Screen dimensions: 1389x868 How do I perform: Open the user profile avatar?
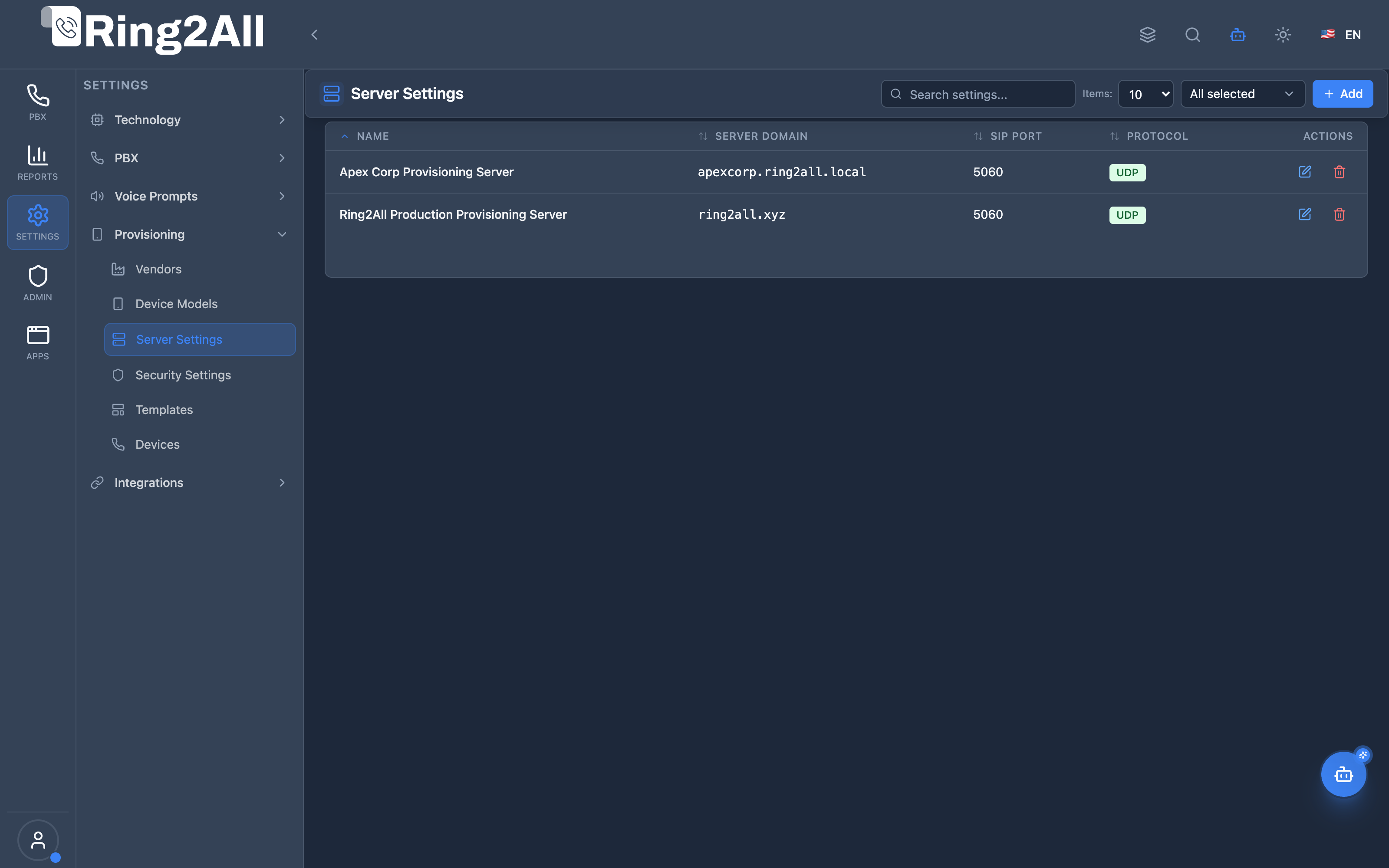coord(38,840)
